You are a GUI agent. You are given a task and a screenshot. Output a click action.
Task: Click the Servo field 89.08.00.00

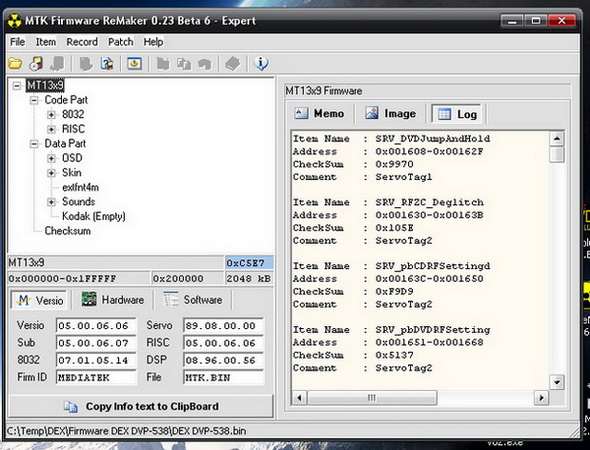(224, 325)
